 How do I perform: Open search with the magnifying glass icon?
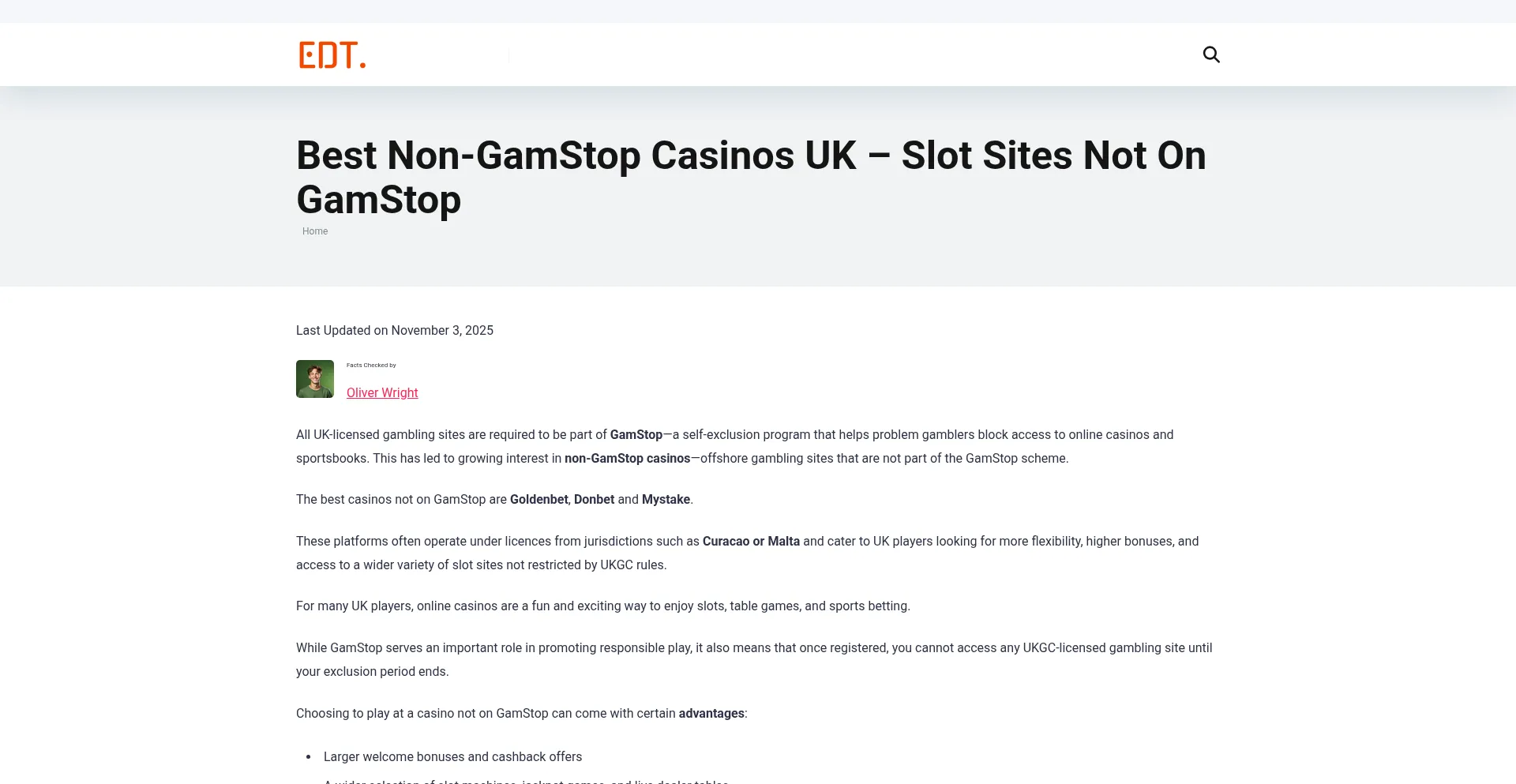[x=1211, y=54]
